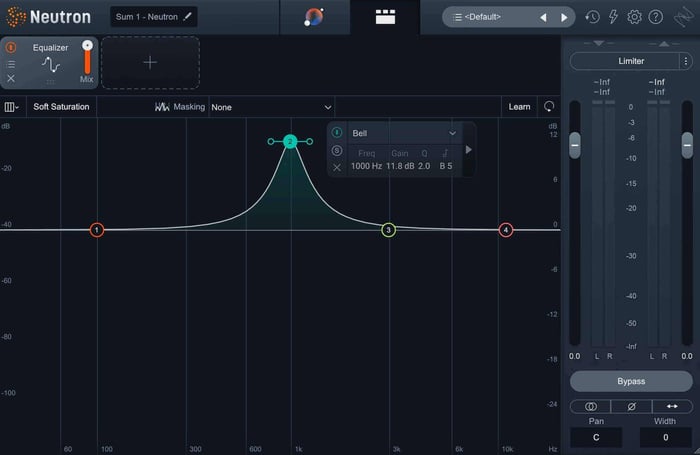Toggle zero latency lightning icon
700x455 pixels.
click(x=613, y=17)
